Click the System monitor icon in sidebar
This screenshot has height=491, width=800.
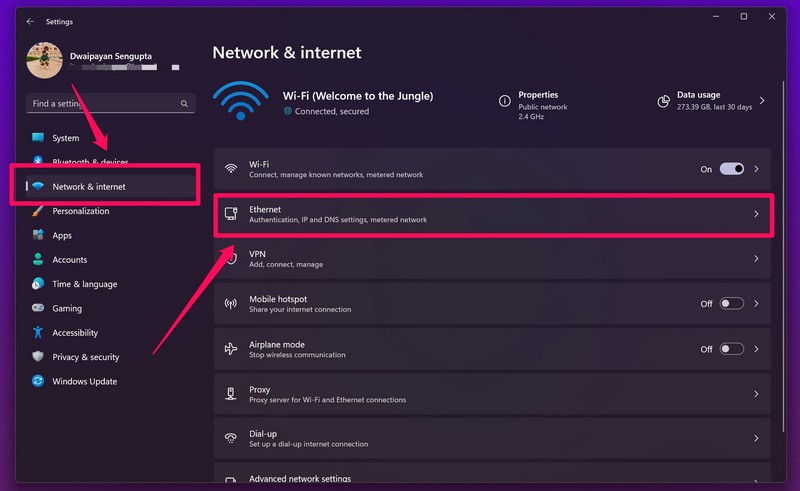[x=38, y=138]
